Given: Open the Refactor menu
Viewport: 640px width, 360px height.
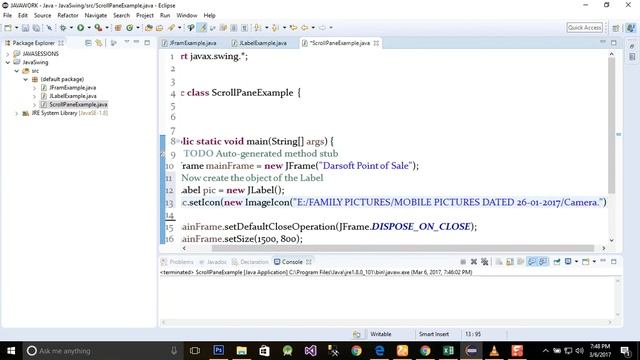Looking at the screenshot, I should (x=68, y=15).
